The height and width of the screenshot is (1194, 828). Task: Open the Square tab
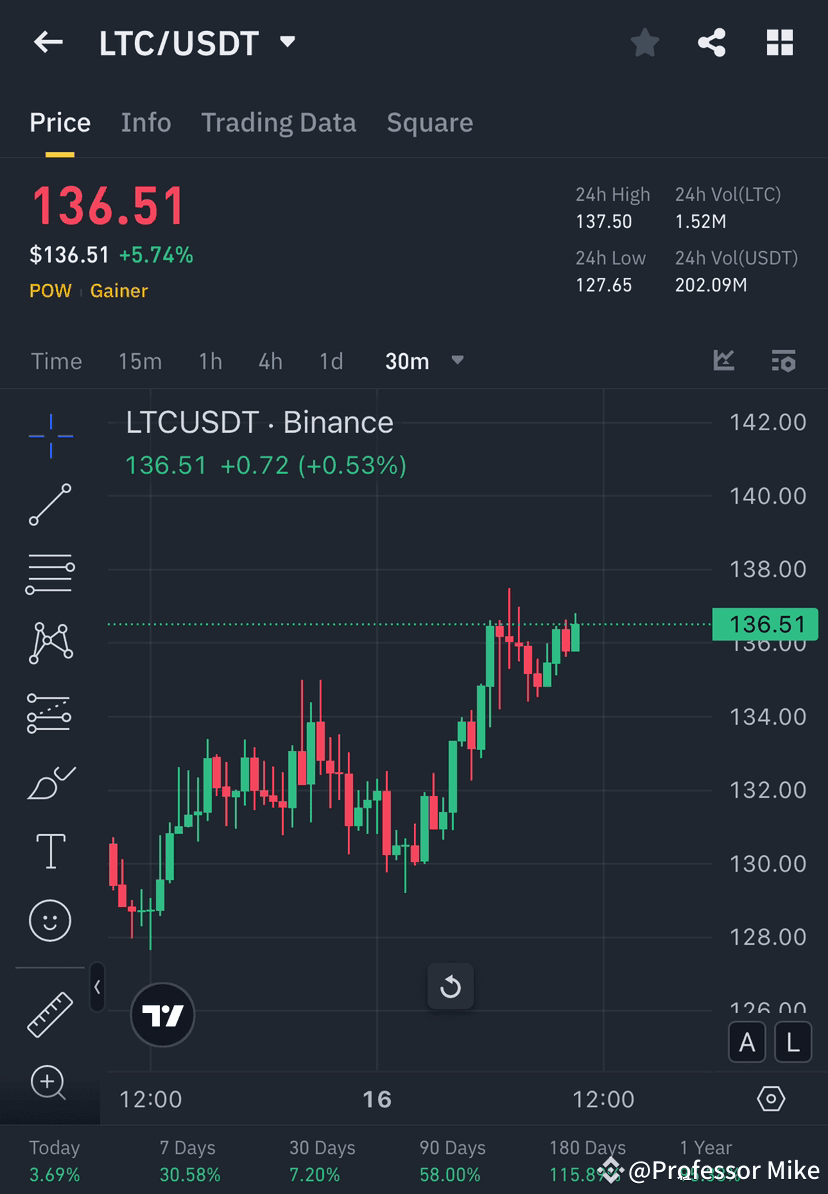[x=429, y=122]
